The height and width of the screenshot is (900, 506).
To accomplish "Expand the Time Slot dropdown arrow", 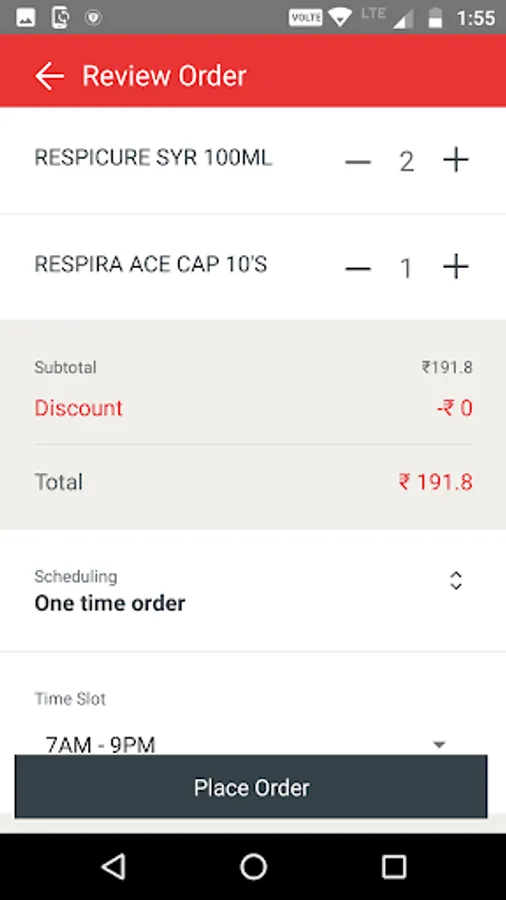I will pos(439,745).
